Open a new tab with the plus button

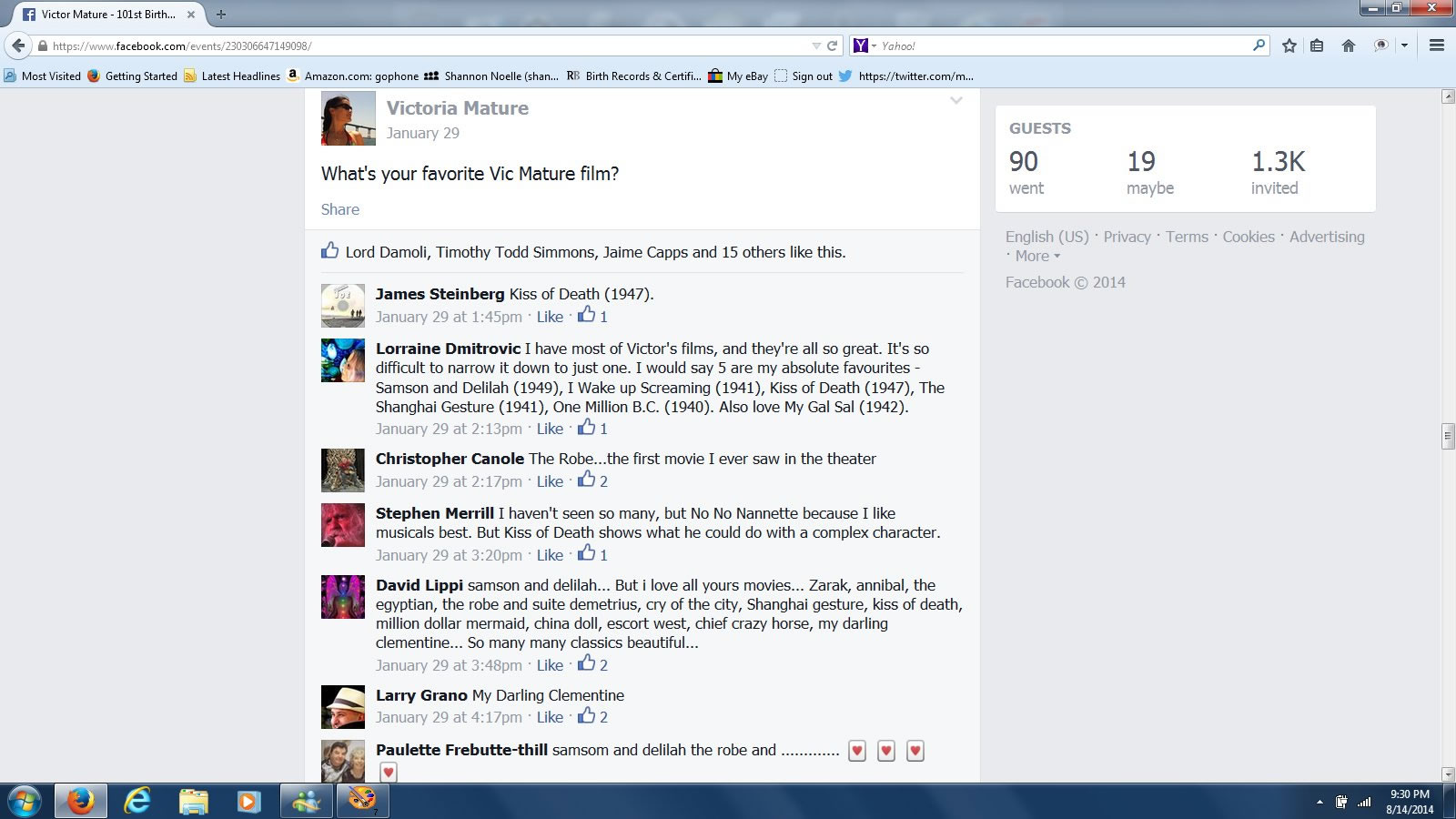tap(221, 15)
